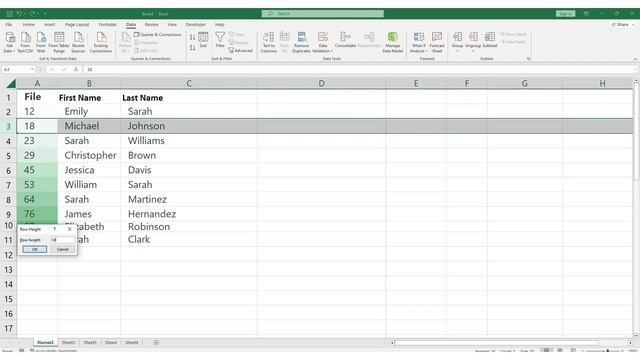The width and height of the screenshot is (640, 360).
Task: Sort descending Z to A
Action: coord(192,48)
